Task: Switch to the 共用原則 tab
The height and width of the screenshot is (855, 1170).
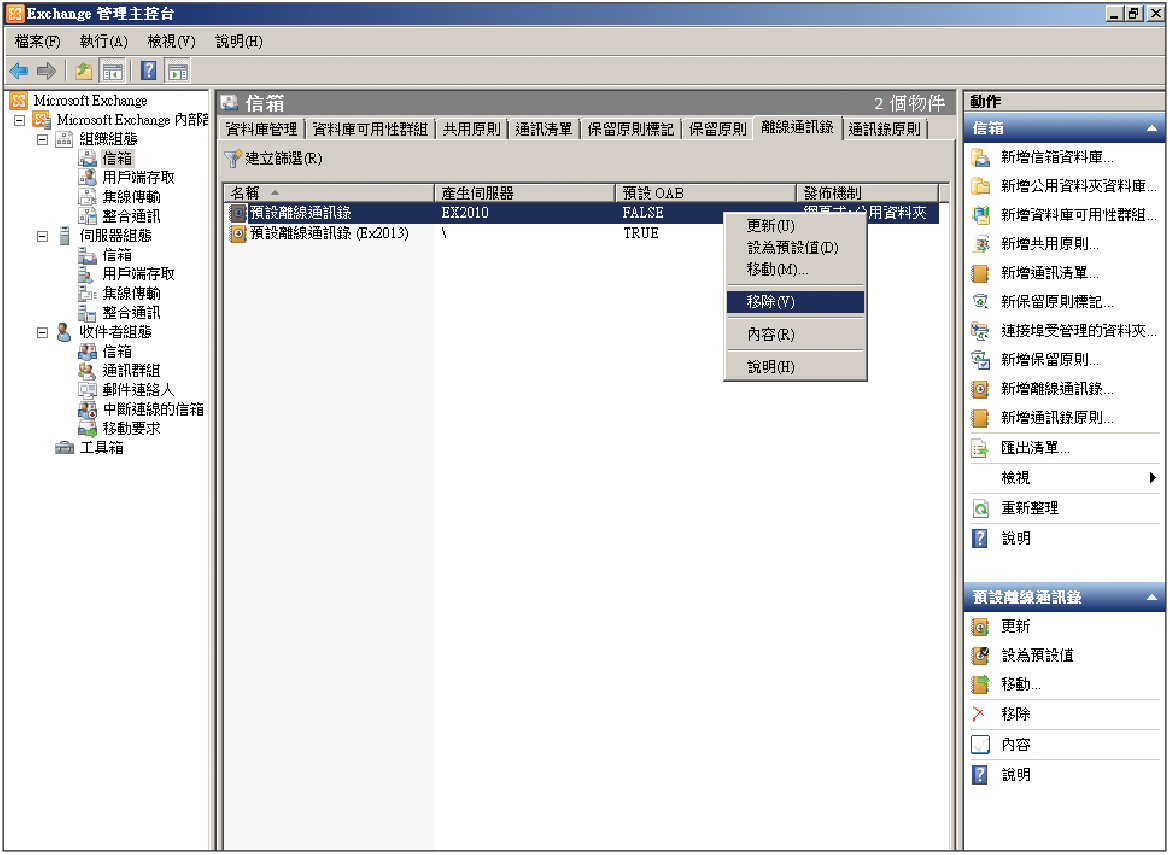Action: tap(472, 130)
